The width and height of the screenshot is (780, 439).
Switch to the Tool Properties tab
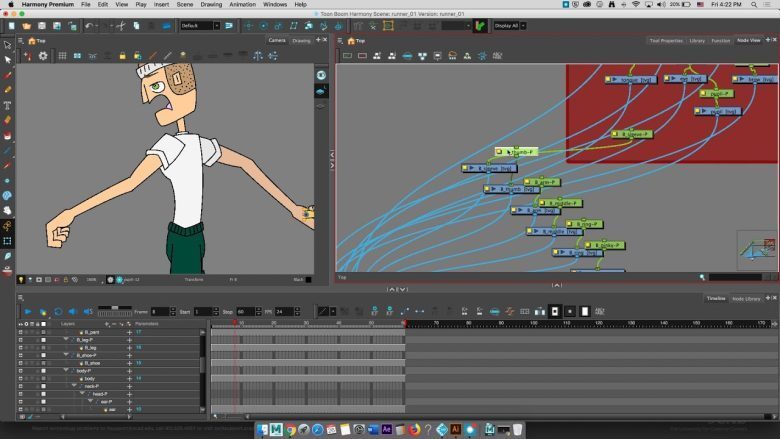coord(666,40)
